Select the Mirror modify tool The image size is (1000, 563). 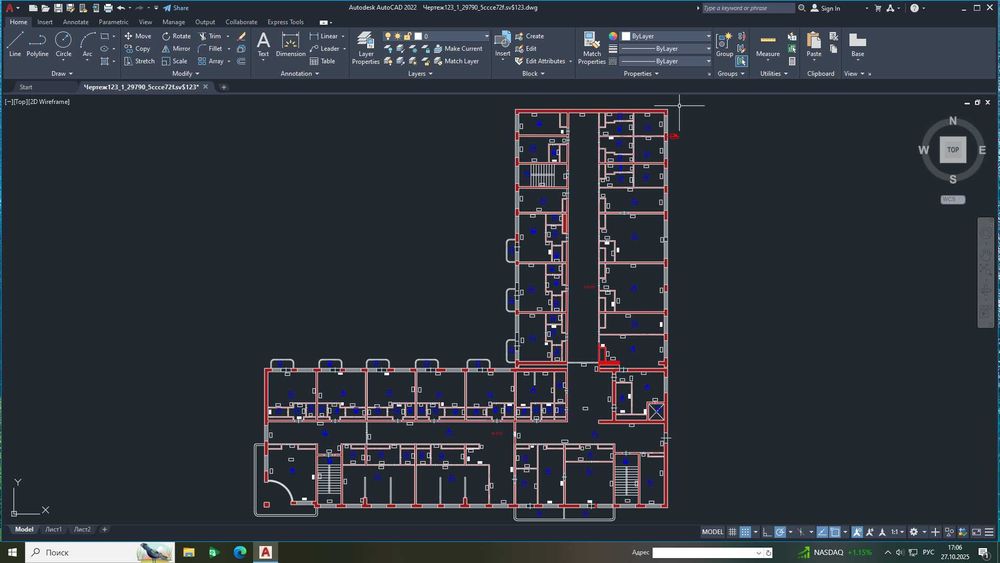pyautogui.click(x=175, y=48)
